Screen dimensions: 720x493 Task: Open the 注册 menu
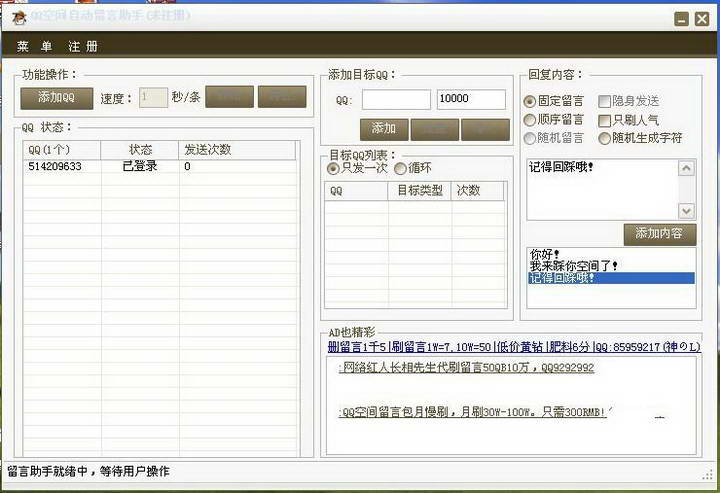(83, 46)
